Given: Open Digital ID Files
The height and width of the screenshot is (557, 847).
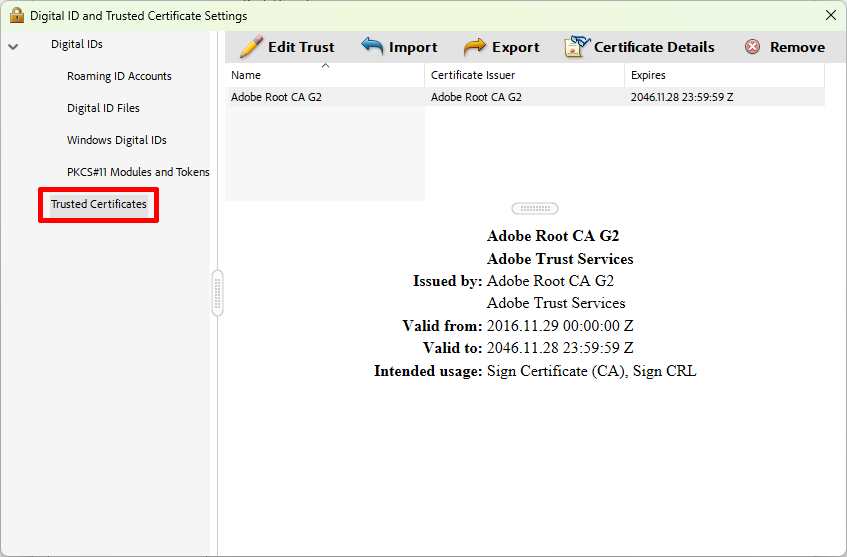Looking at the screenshot, I should pos(103,108).
